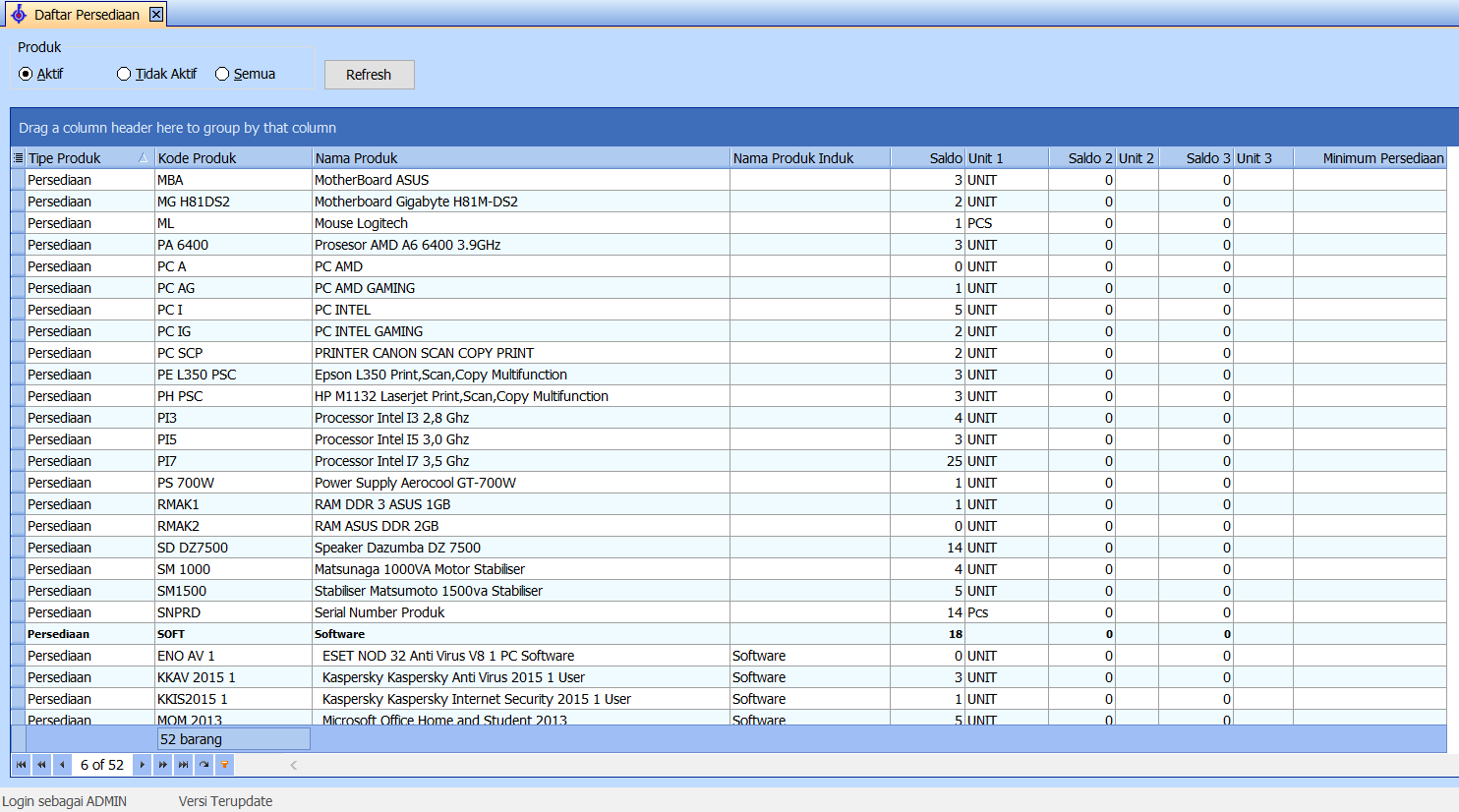Image resolution: width=1459 pixels, height=812 pixels.
Task: Jump to next page of records
Action: tap(163, 765)
